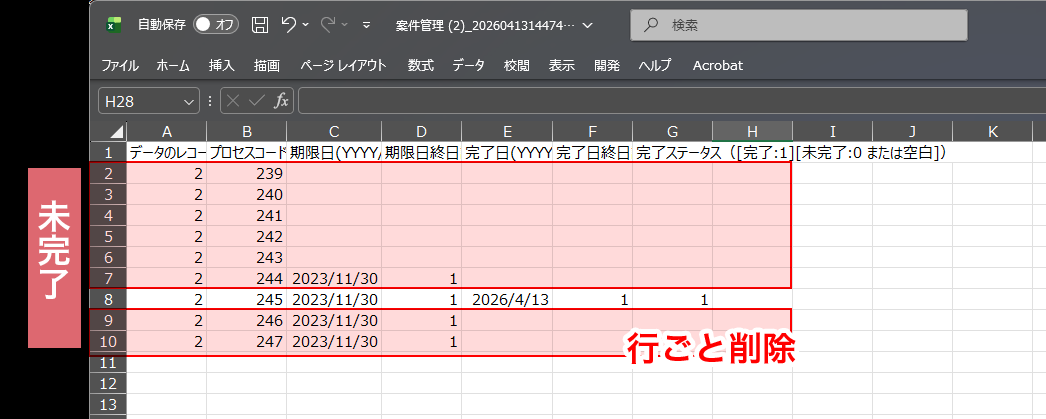This screenshot has height=419, width=1046.
Task: Open the ファイル menu tab
Action: 120,65
